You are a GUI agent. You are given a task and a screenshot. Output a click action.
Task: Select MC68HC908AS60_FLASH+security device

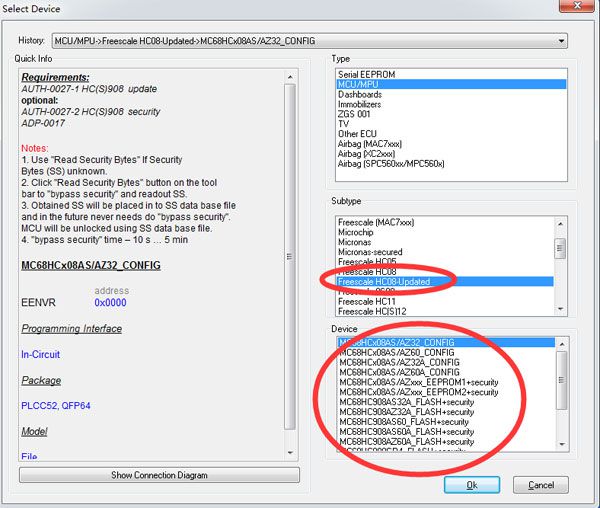pyautogui.click(x=446, y=422)
